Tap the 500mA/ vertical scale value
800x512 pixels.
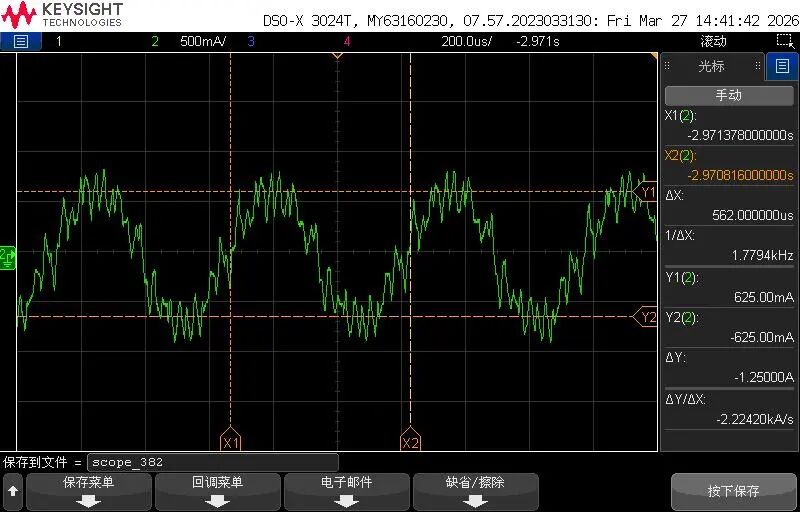point(203,41)
